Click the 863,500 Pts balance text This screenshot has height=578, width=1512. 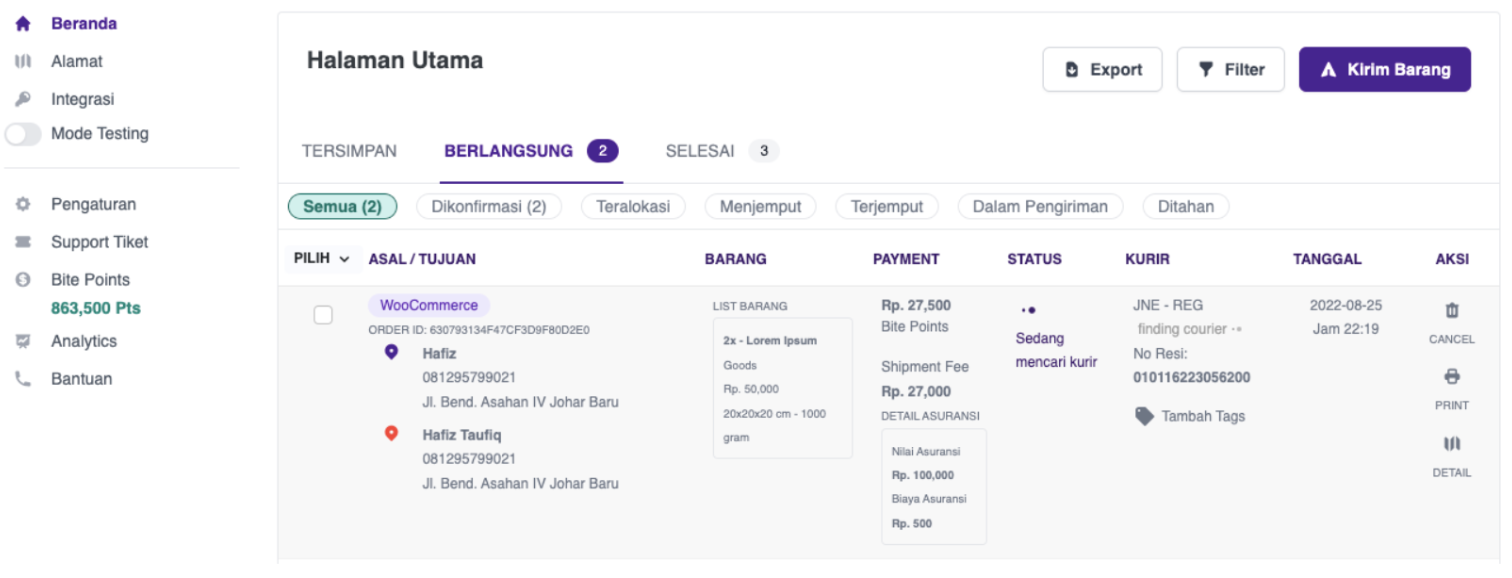[96, 308]
